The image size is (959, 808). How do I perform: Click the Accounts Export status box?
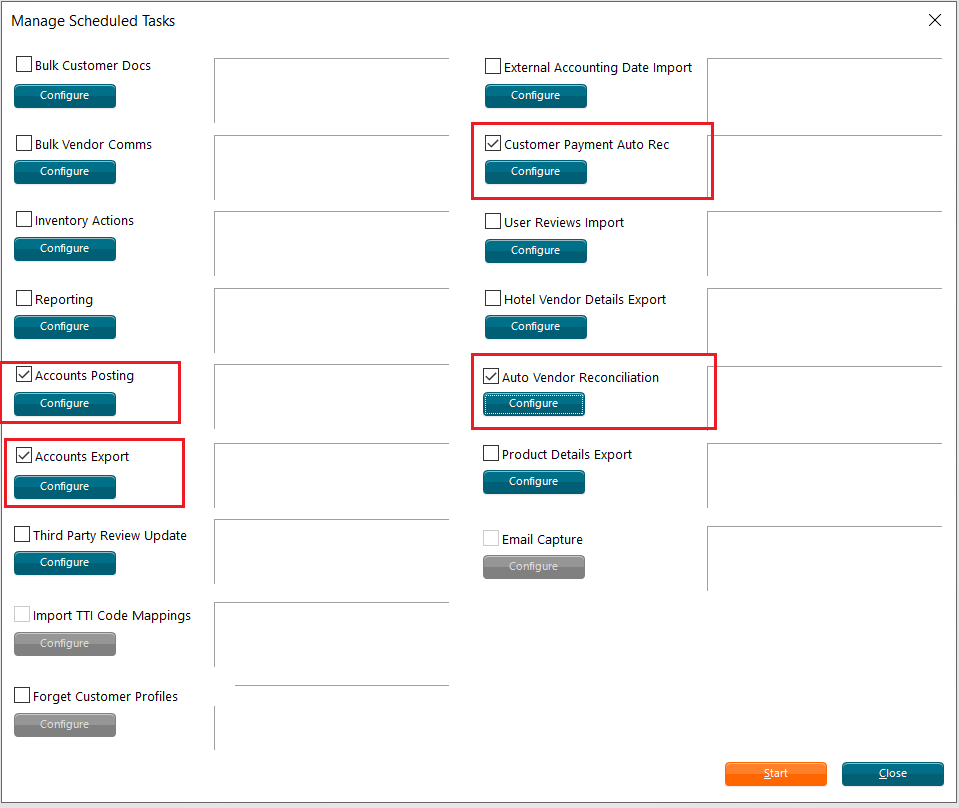331,475
